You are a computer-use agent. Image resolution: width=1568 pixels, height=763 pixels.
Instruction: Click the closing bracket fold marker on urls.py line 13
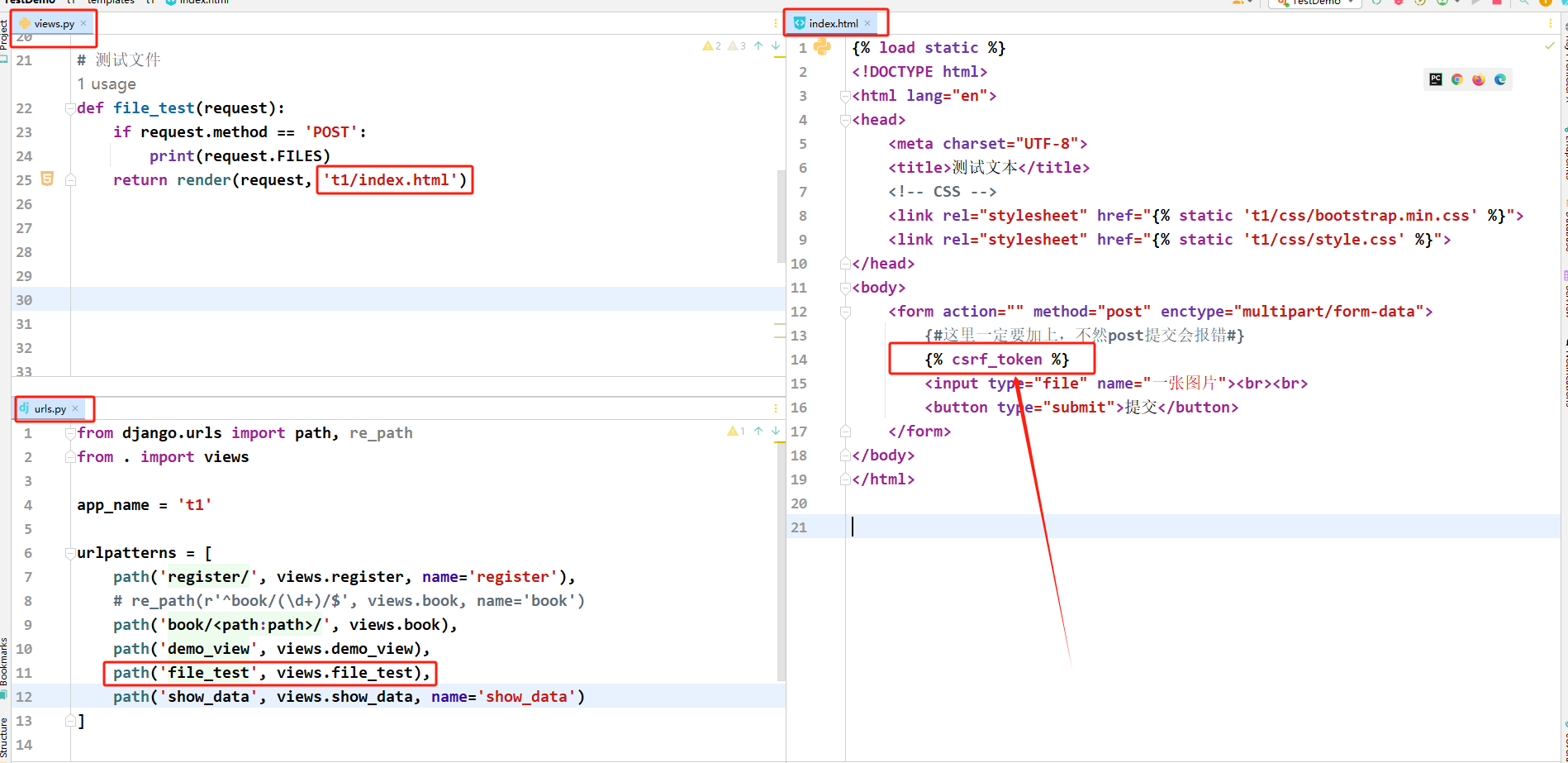[x=70, y=721]
